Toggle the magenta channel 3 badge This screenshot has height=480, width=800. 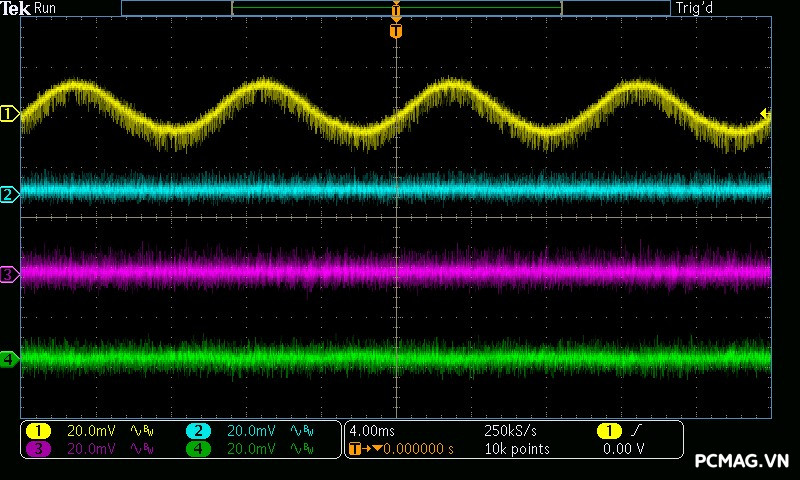pos(38,449)
